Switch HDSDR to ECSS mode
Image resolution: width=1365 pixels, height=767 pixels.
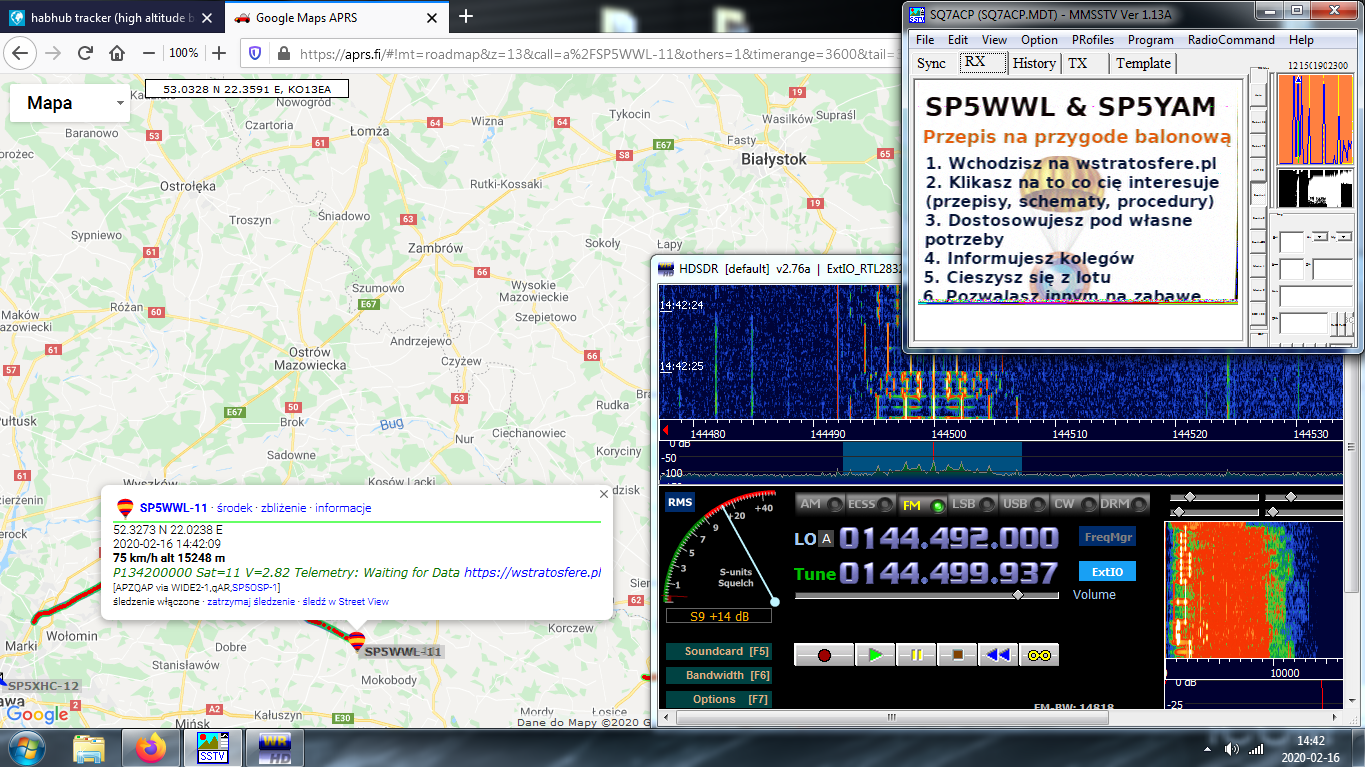click(x=870, y=505)
